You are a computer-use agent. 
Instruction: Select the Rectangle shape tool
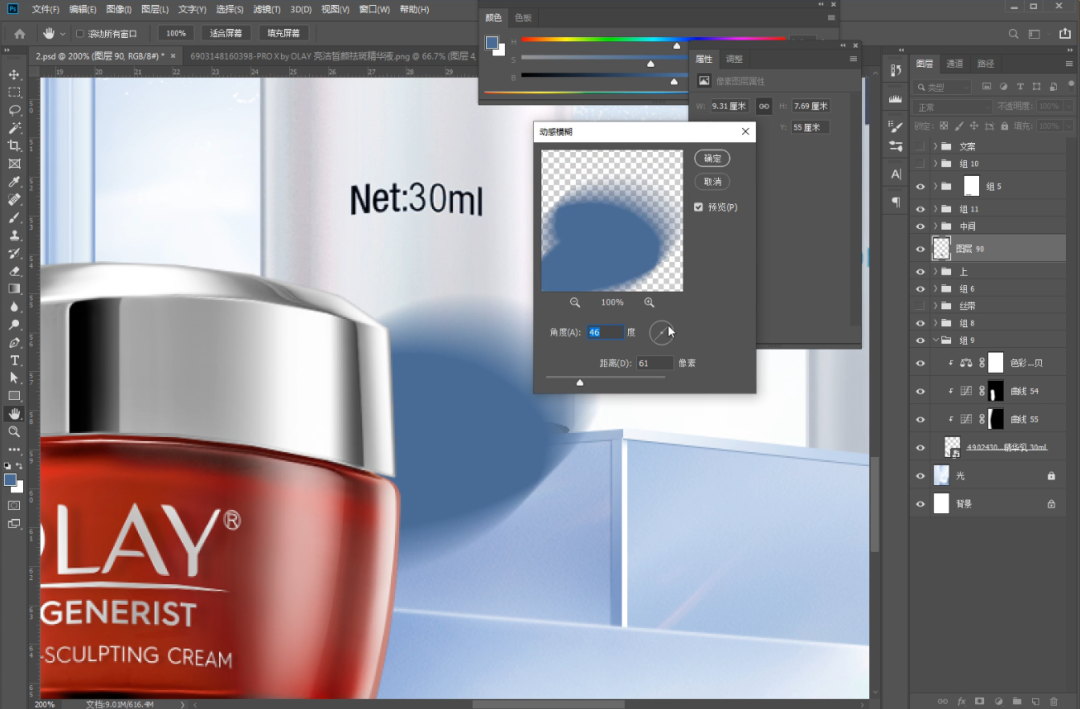tap(14, 396)
